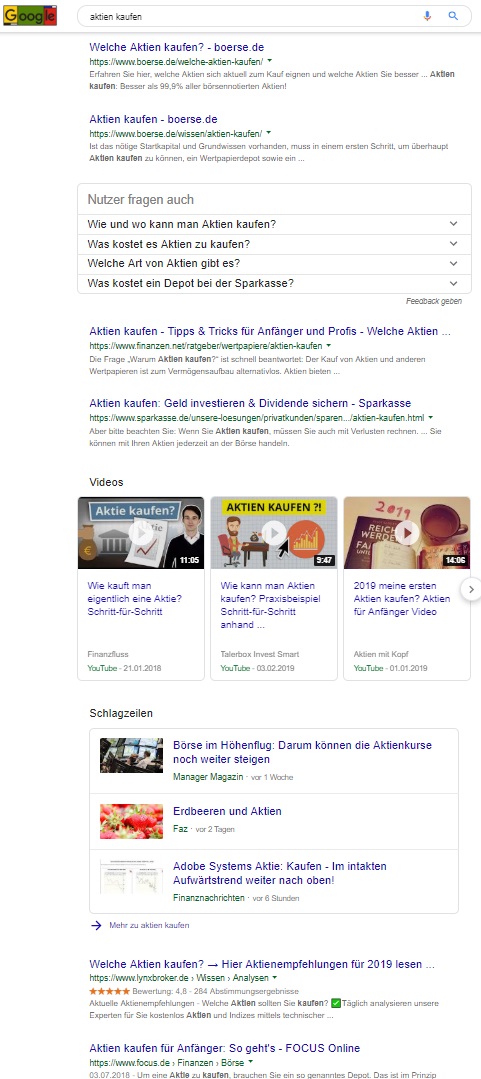Expand 'Was kostet es Aktien zu kaufen?'
Screen dimensions: 481x1079
pyautogui.click(x=274, y=244)
